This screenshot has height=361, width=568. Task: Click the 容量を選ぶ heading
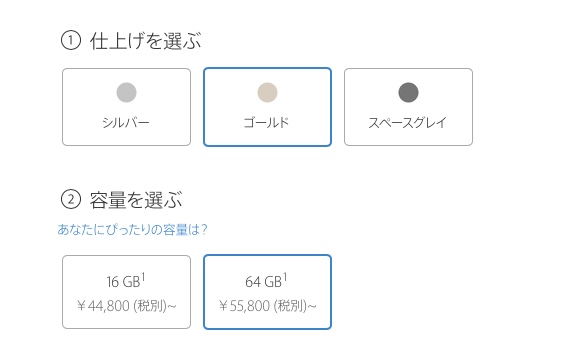point(136,200)
